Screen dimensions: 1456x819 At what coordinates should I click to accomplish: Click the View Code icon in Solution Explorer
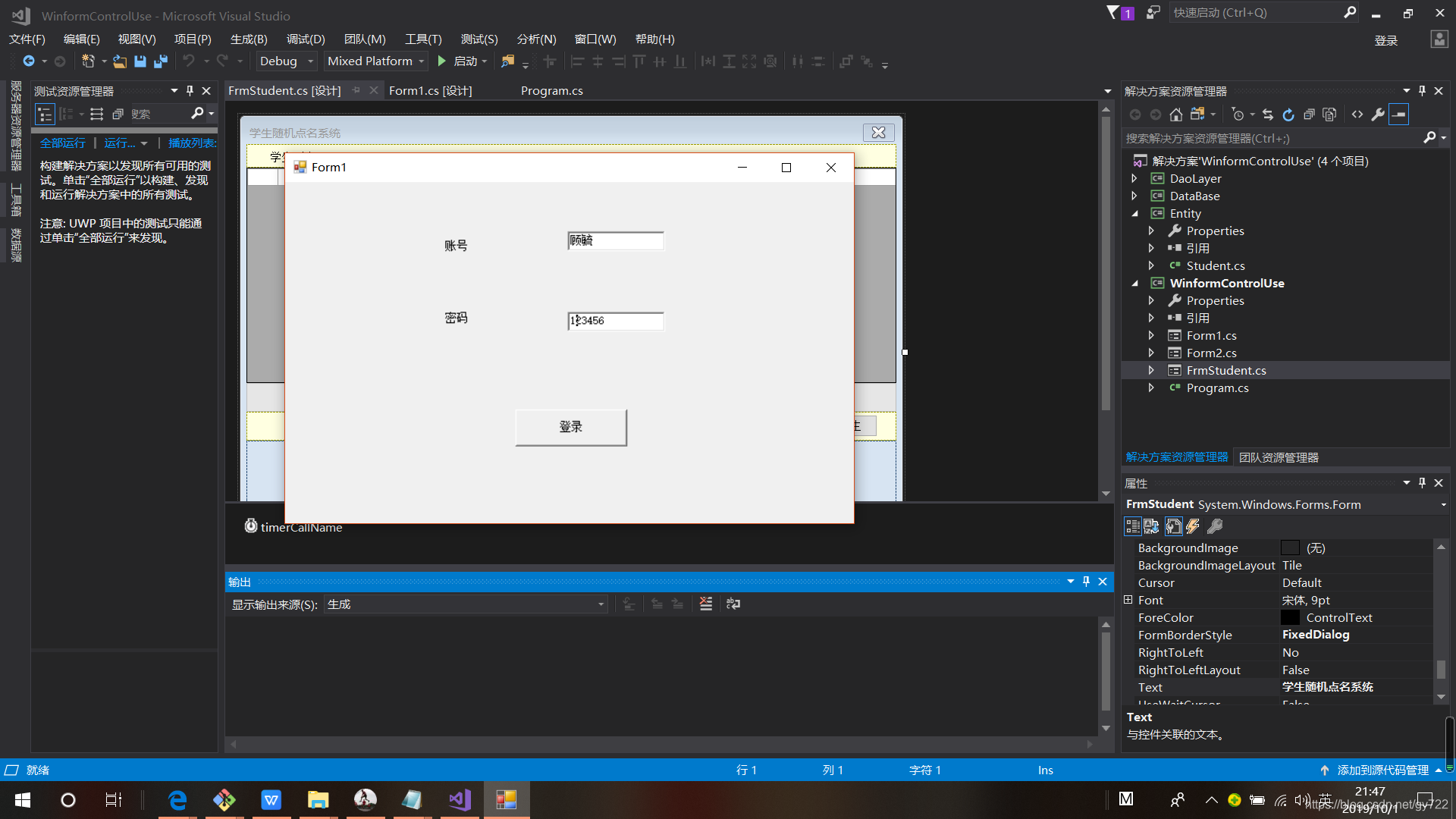[1357, 115]
